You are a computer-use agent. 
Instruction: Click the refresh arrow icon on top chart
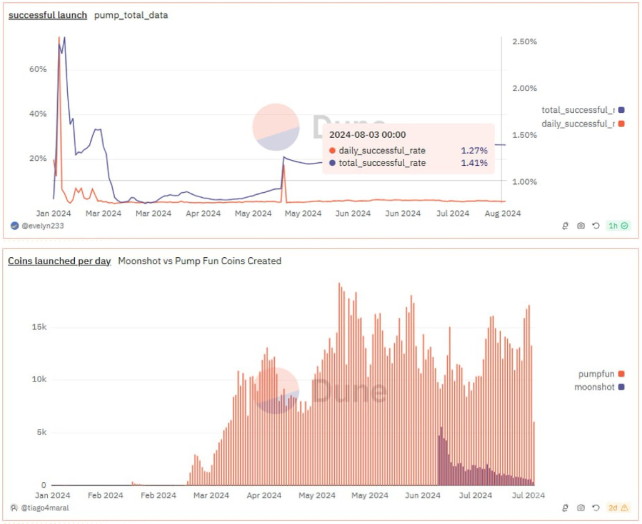point(596,226)
